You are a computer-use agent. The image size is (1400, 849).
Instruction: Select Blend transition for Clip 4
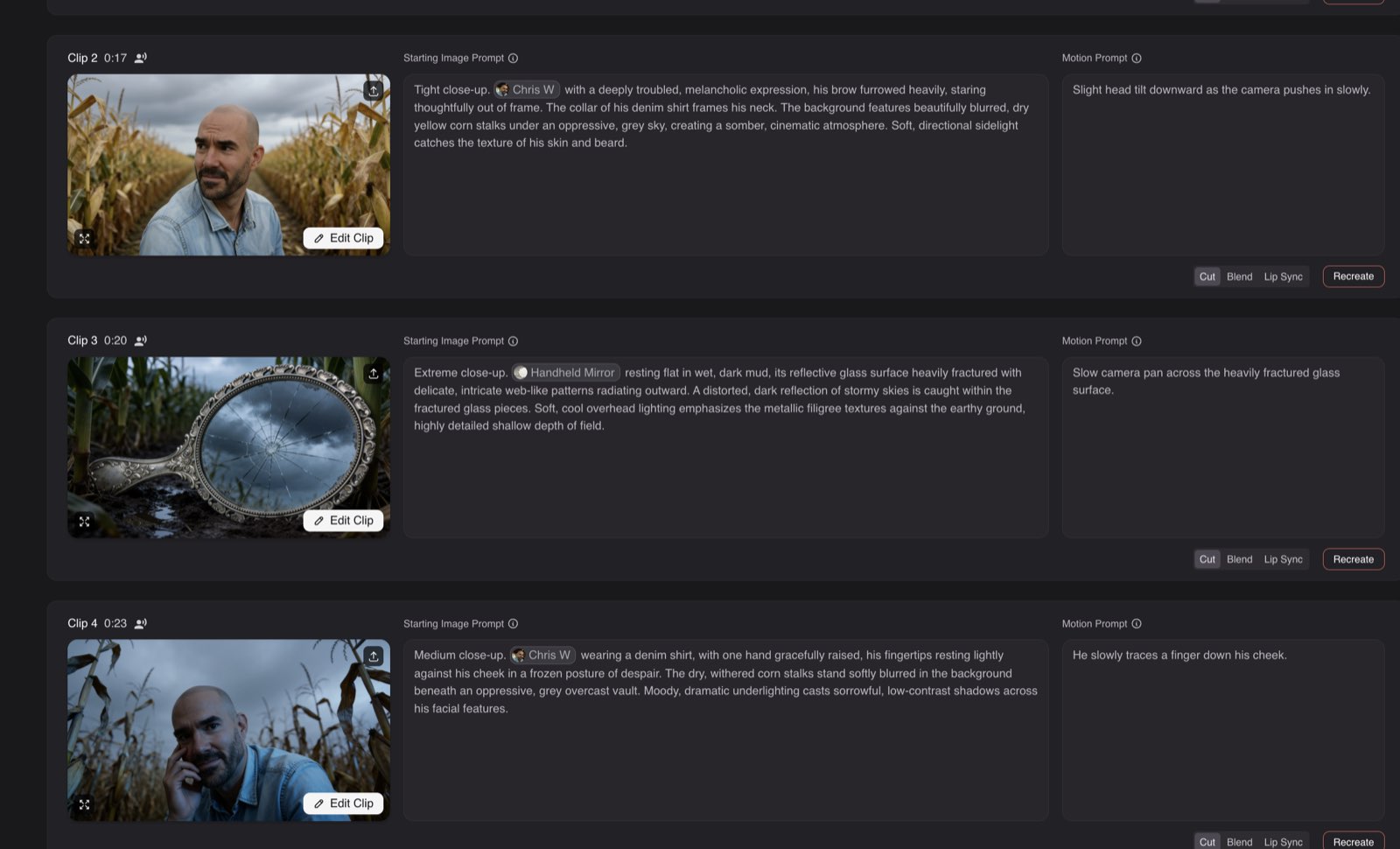coord(1239,841)
